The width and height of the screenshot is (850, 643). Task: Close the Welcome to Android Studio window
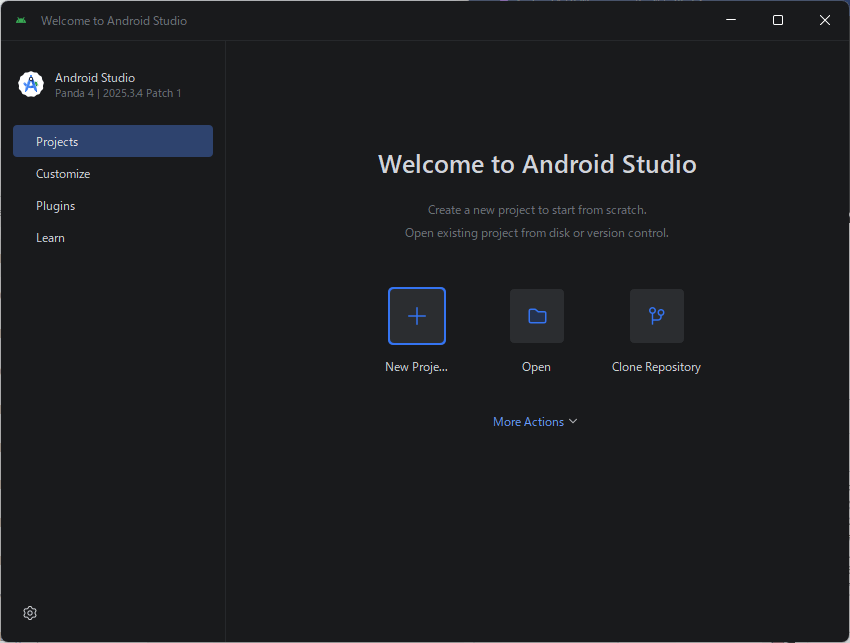825,20
